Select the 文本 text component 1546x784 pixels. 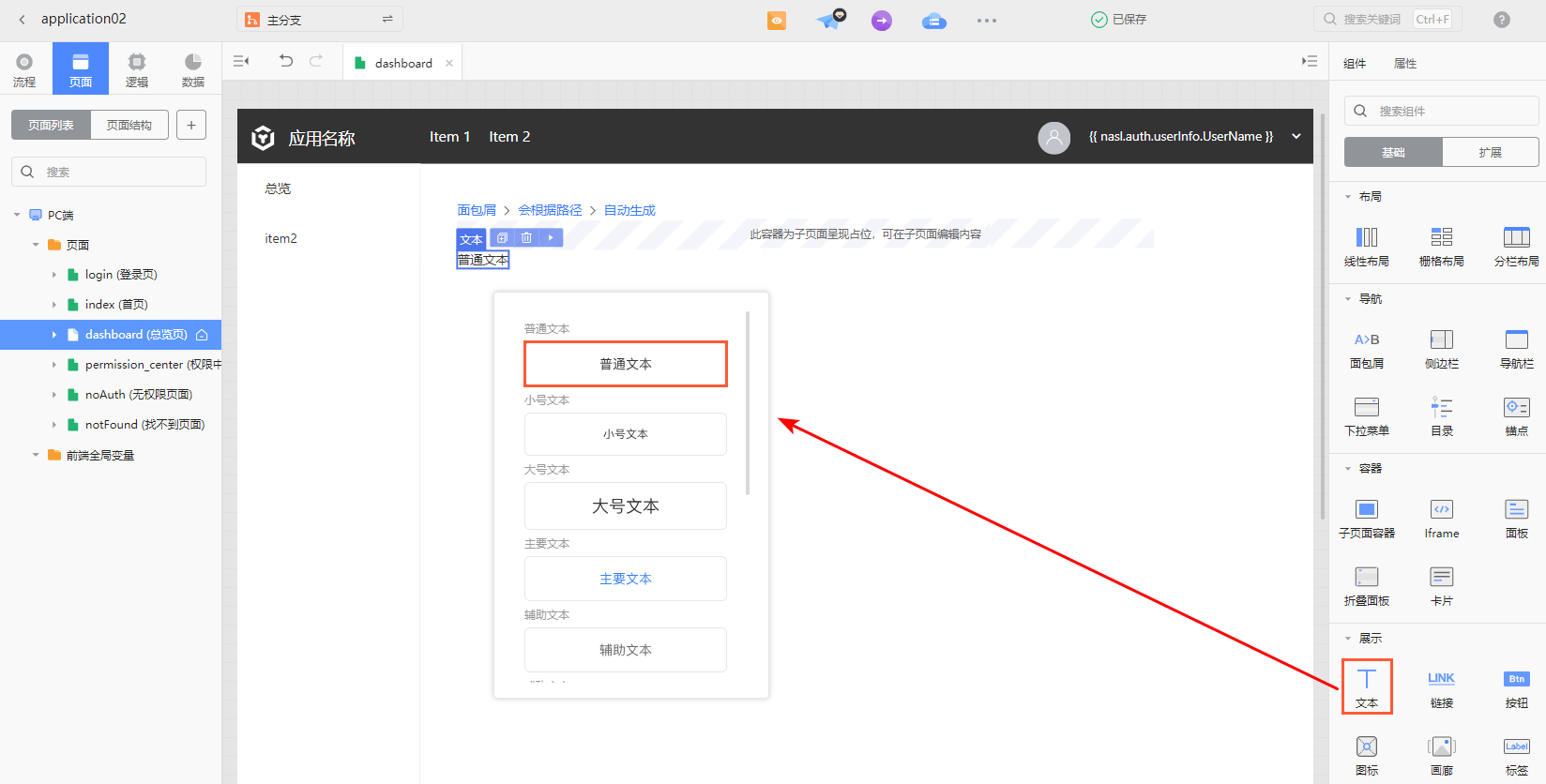pos(1367,687)
